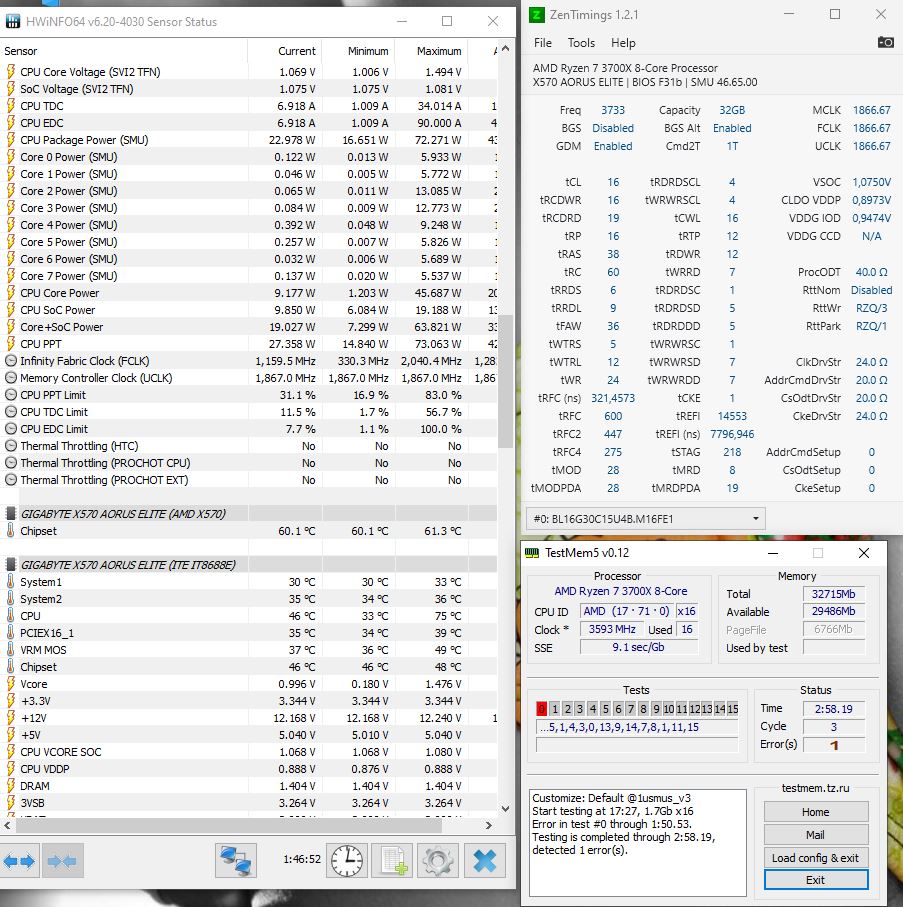Click the HWiNFO title bar app icon
Viewport: 903px width, 907px height.
coord(13,21)
